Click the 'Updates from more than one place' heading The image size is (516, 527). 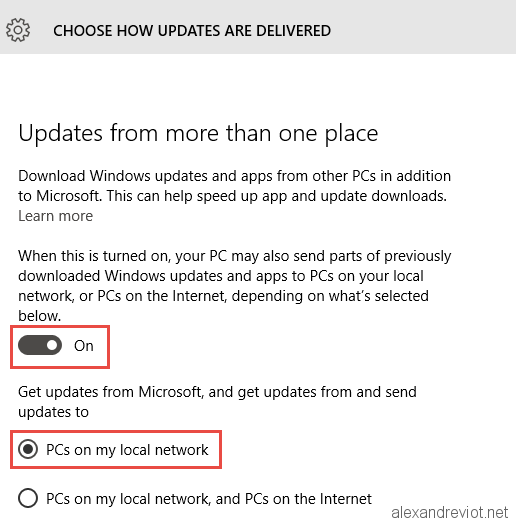198,134
